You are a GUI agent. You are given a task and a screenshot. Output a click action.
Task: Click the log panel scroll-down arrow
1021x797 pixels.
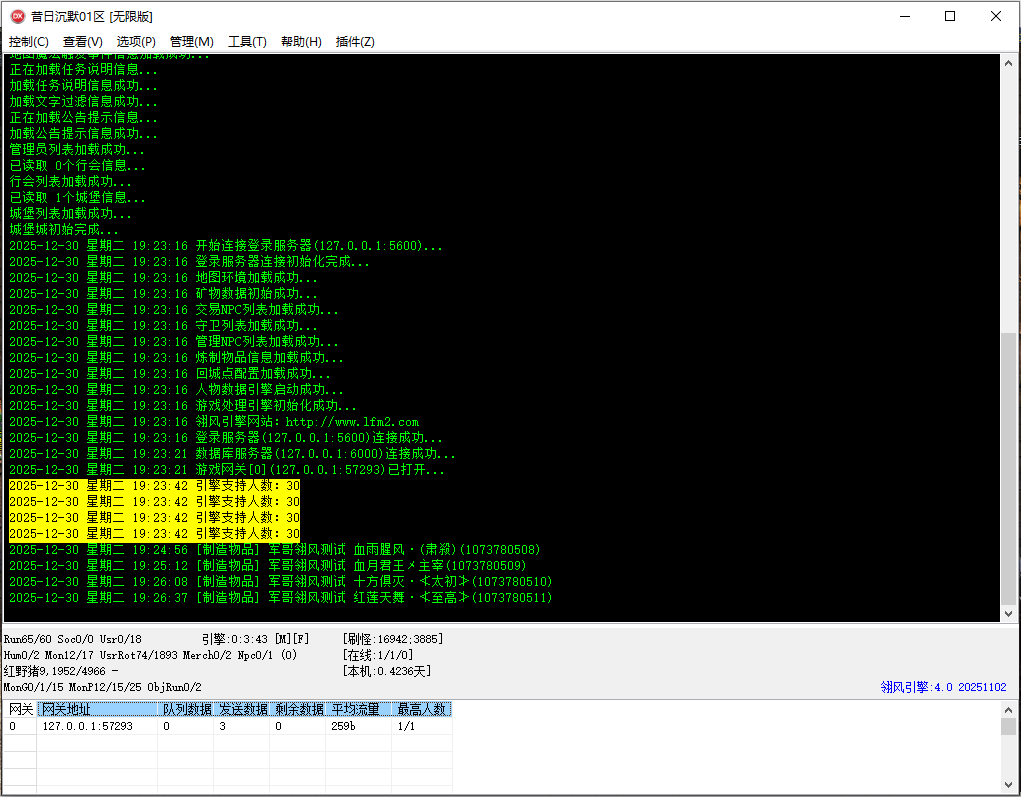(x=1008, y=613)
